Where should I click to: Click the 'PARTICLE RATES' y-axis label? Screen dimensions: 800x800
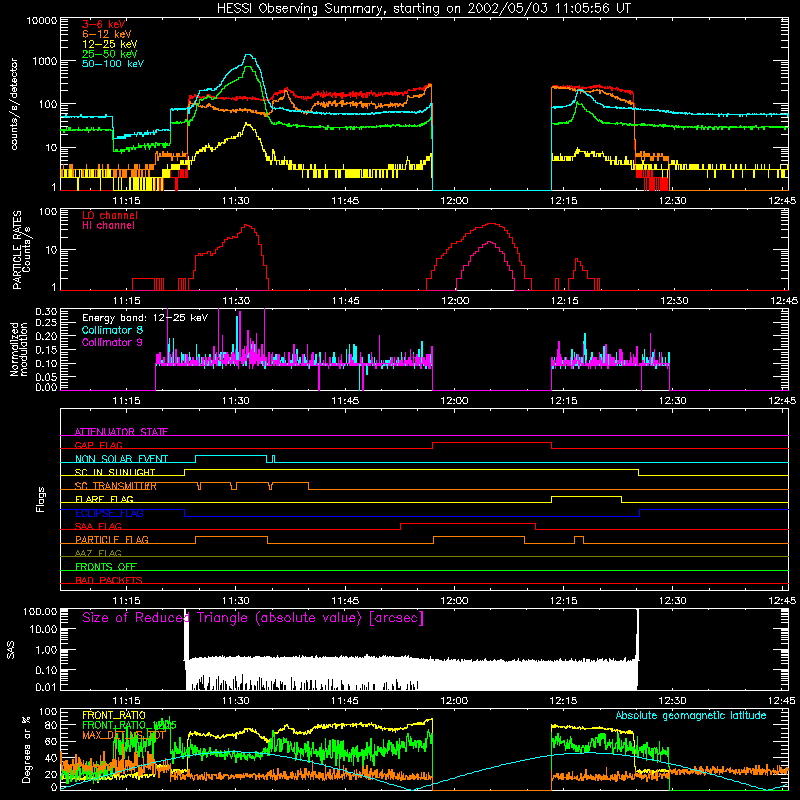click(17, 249)
